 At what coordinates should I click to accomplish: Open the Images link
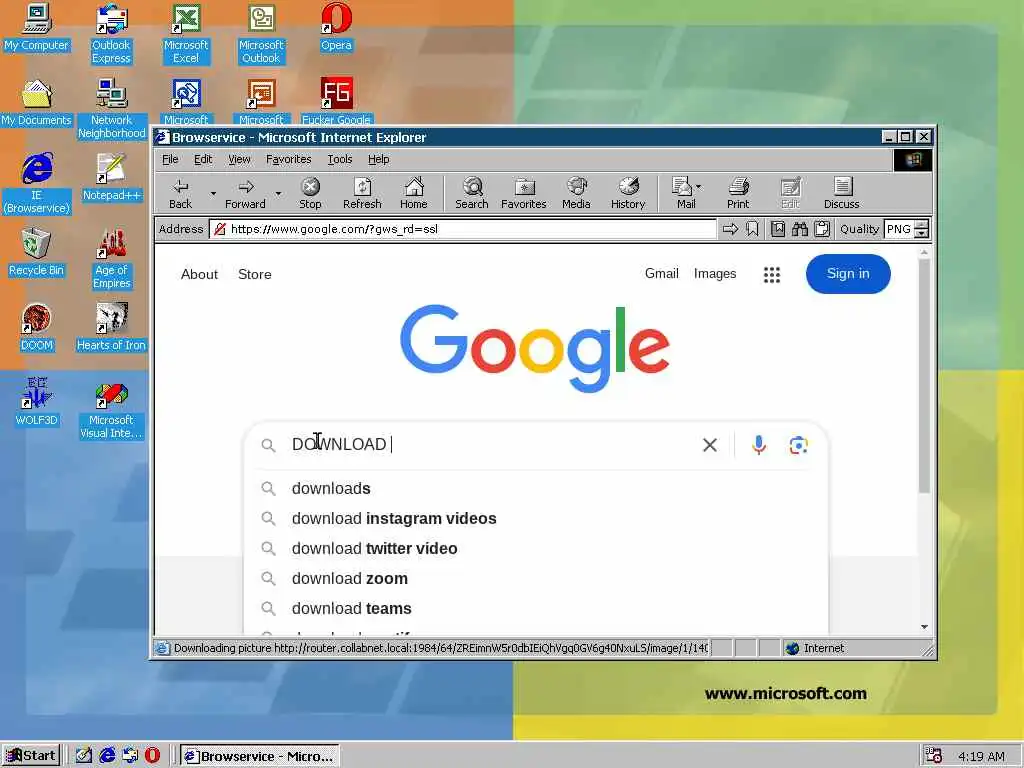coord(715,274)
